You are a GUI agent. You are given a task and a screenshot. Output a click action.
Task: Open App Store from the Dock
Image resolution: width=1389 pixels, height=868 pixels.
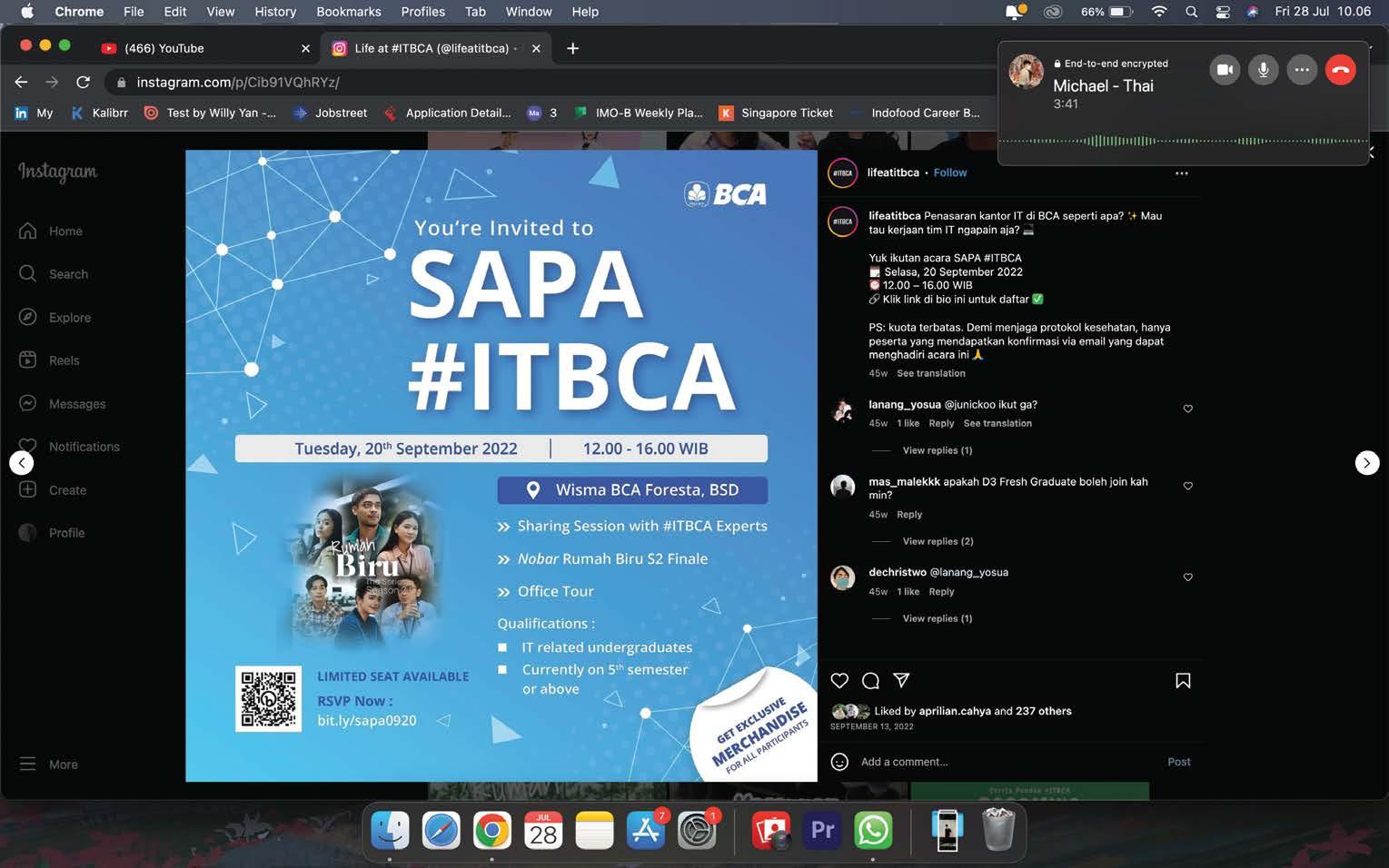tap(646, 830)
